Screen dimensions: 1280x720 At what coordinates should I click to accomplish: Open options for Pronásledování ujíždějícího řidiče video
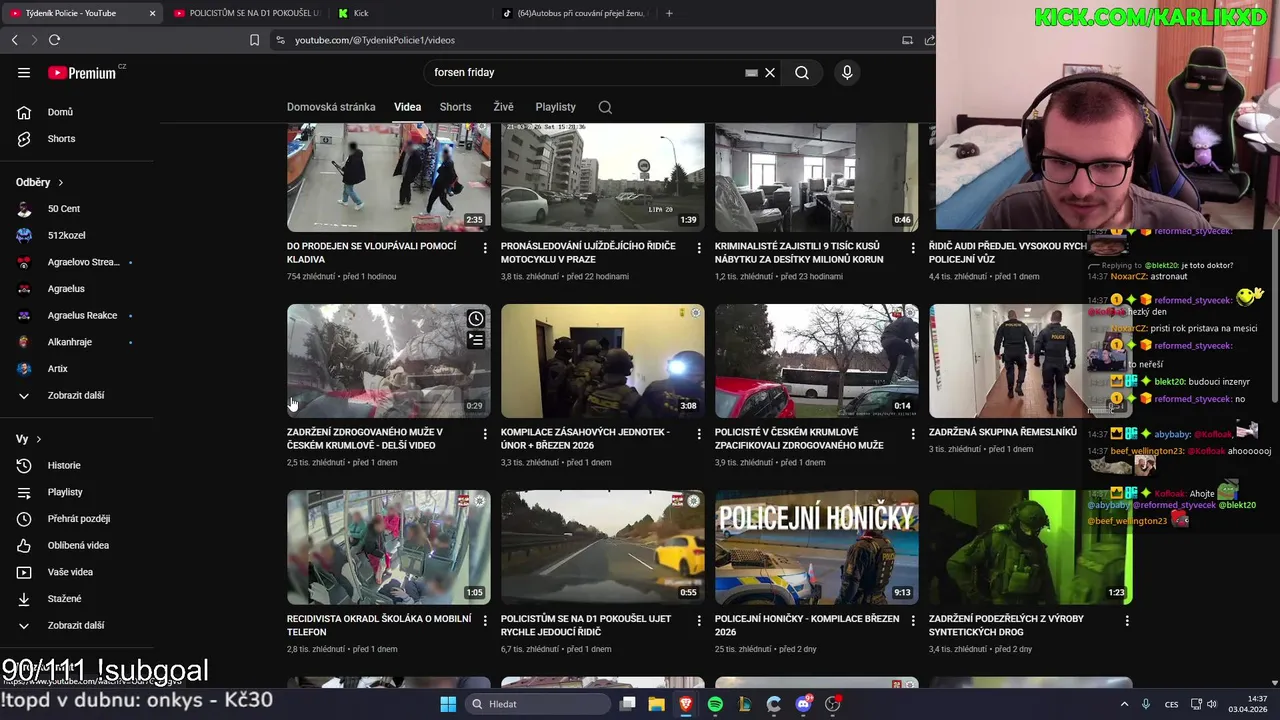pyautogui.click(x=699, y=248)
